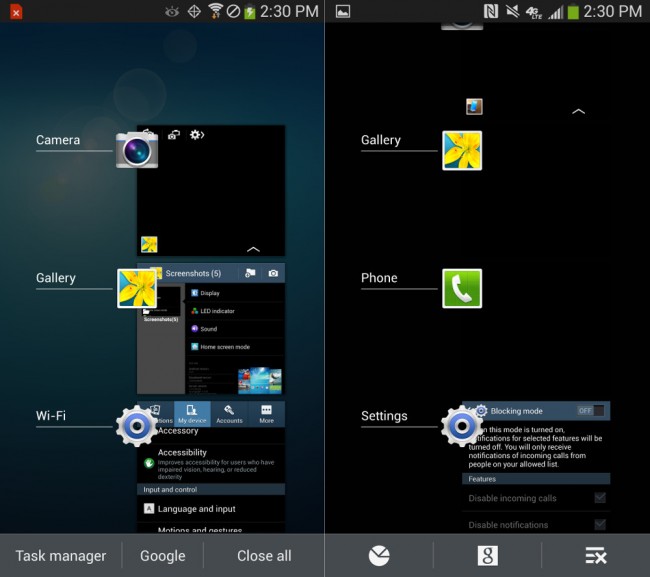Screen dimensions: 650x577
Task: Launch the green Phone app icon
Action: 462,288
